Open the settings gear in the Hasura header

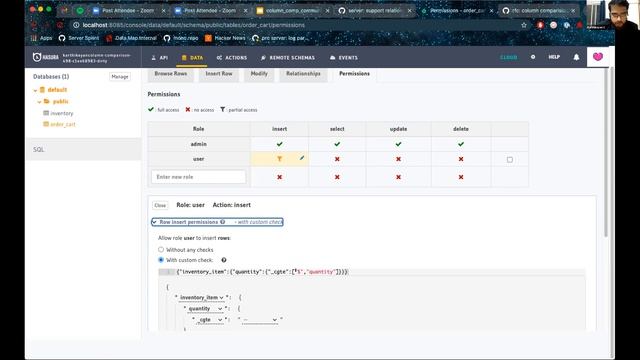click(533, 57)
